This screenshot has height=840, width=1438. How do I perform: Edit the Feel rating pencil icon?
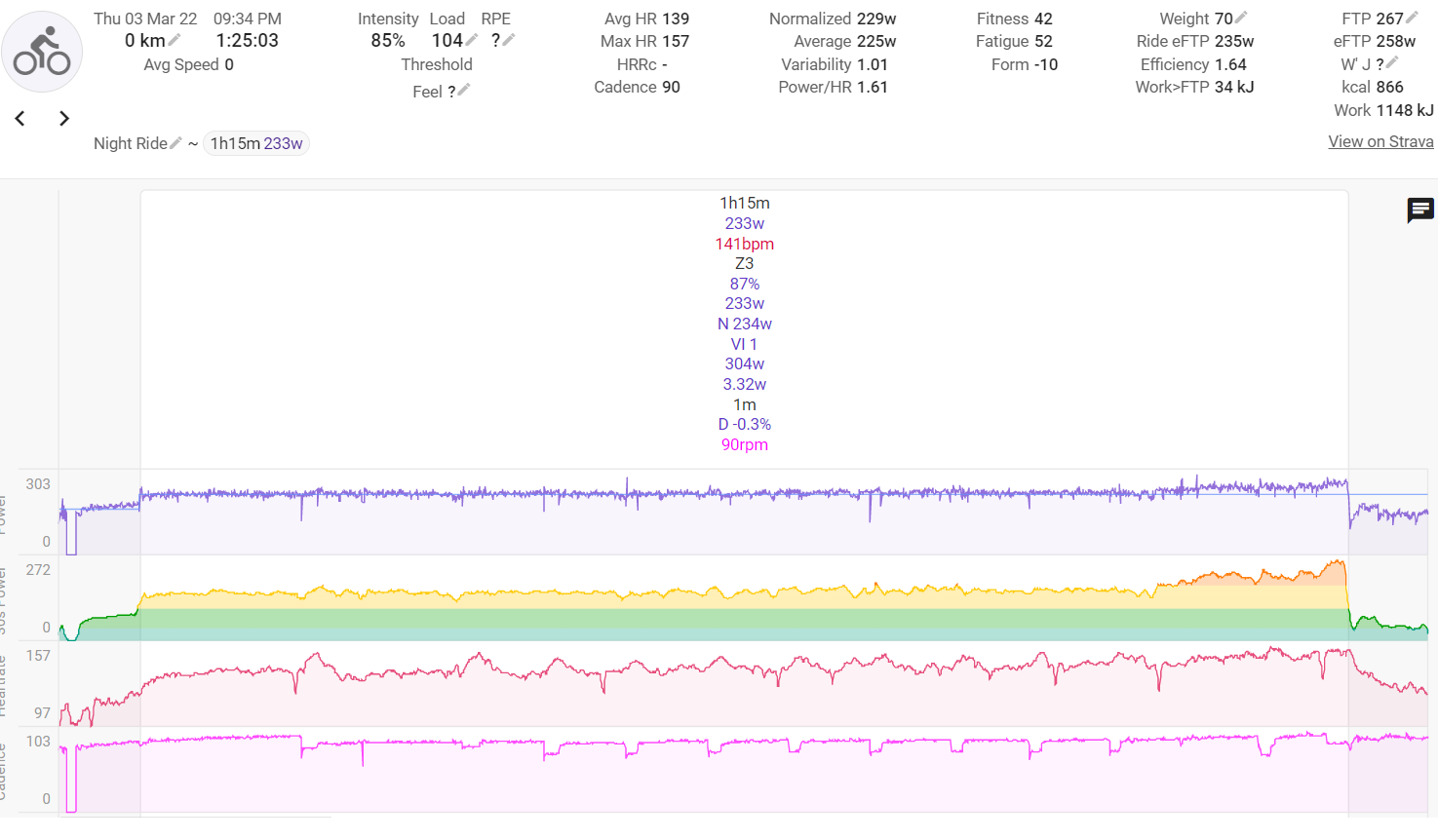click(x=464, y=91)
